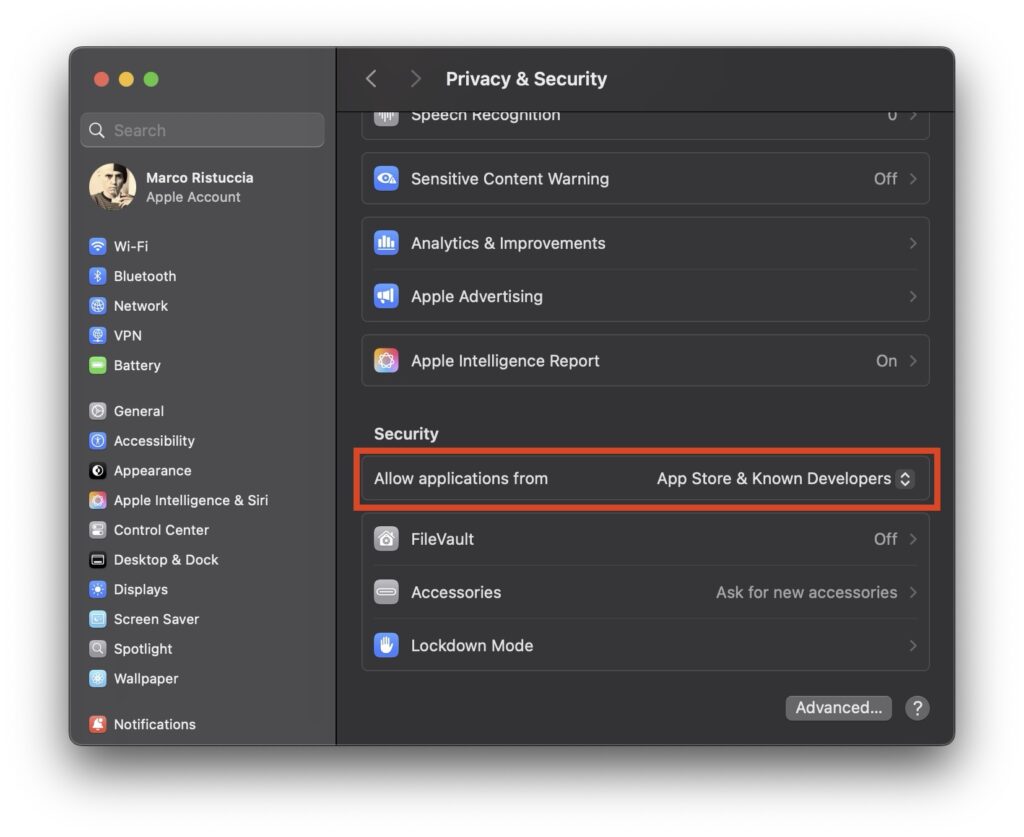The image size is (1024, 837).
Task: Click the Spotlight icon
Action: click(x=97, y=649)
